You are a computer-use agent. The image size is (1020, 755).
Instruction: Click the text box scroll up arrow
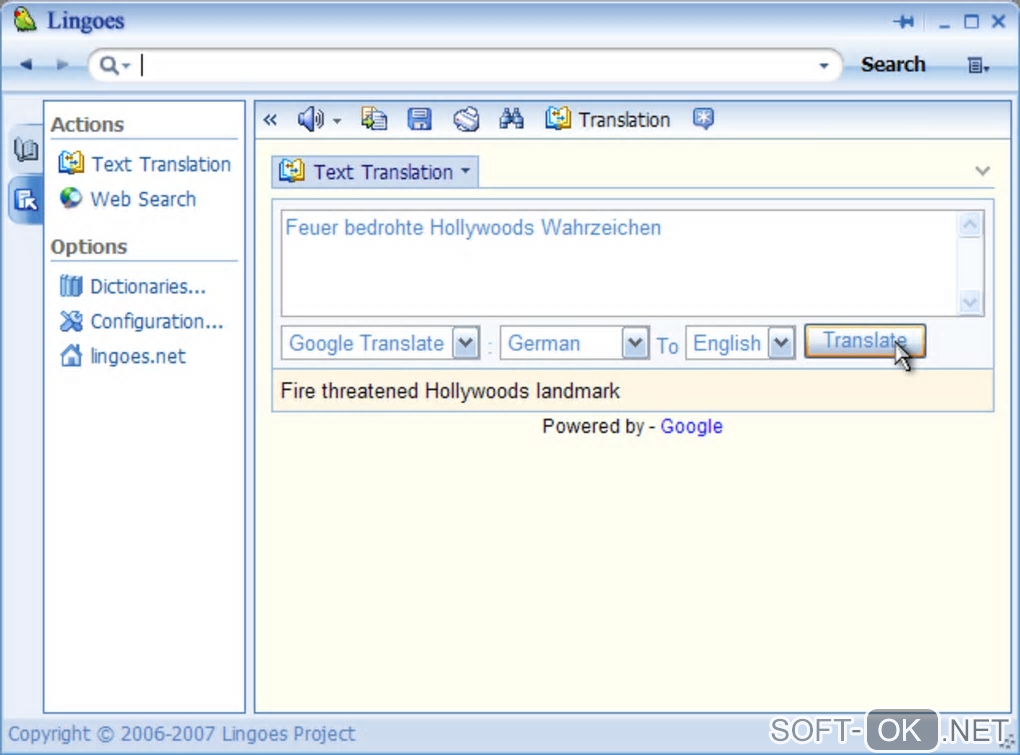[970, 225]
